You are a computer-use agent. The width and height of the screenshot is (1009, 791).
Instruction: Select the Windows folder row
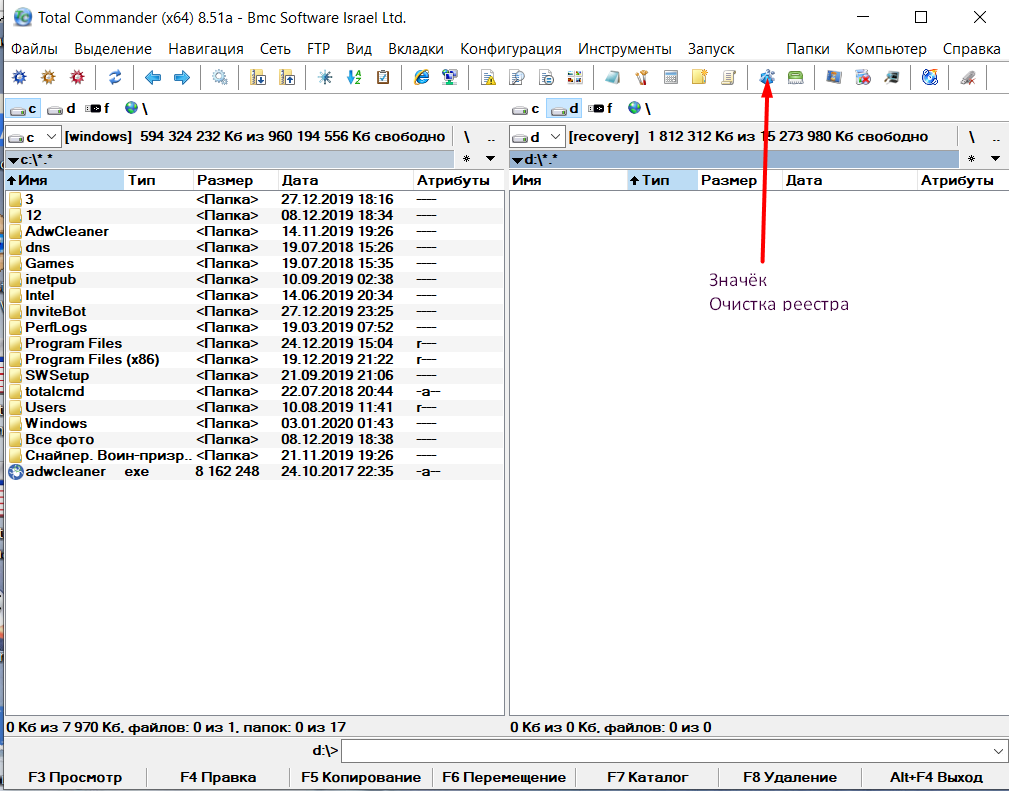(x=255, y=423)
